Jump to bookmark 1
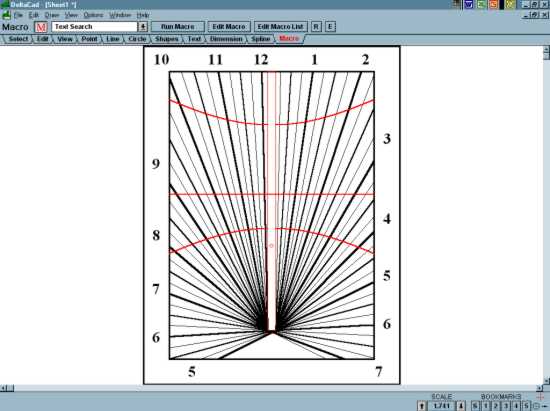550x411 pixels. pos(485,406)
